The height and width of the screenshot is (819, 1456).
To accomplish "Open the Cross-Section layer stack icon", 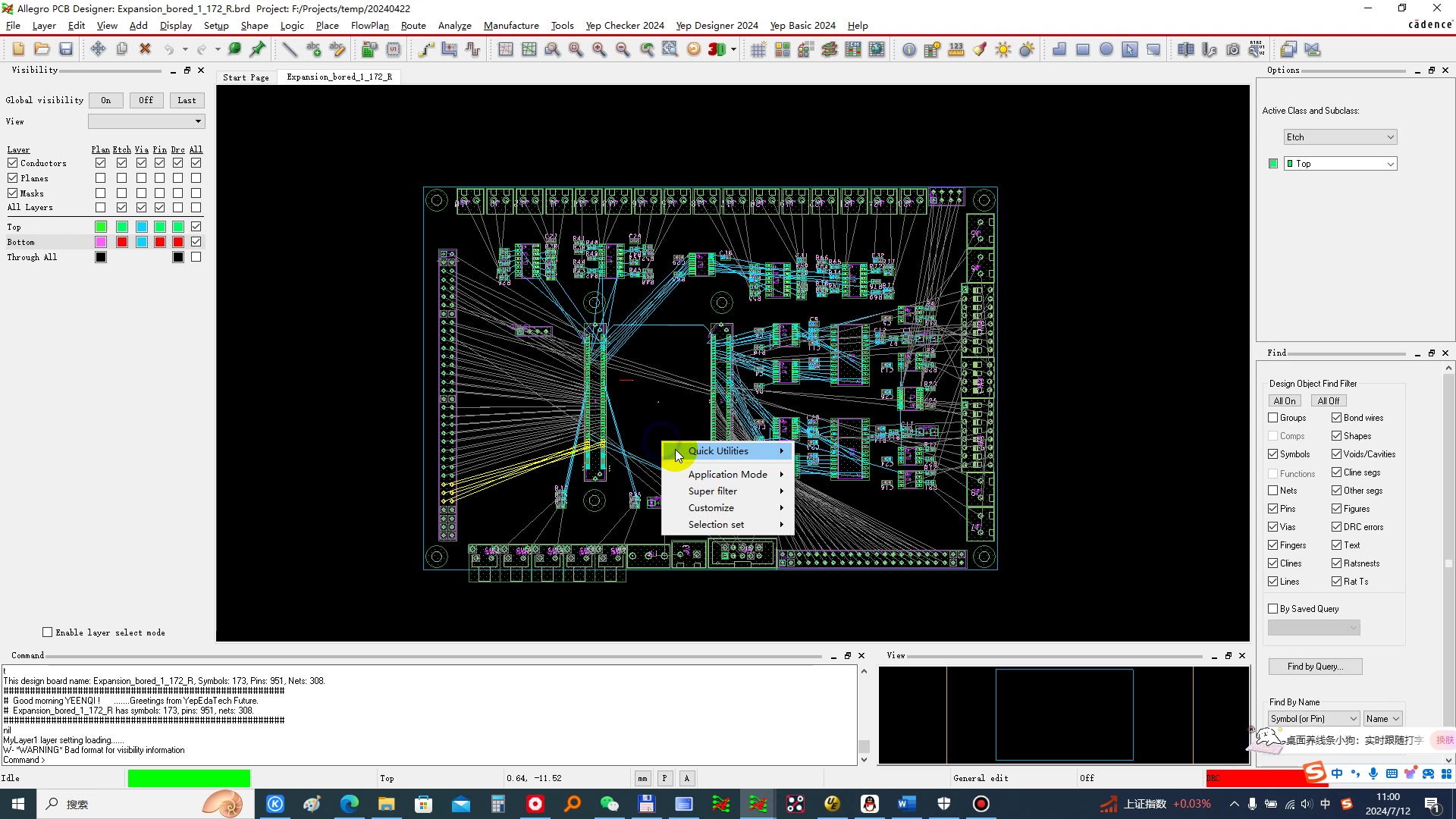I will (x=829, y=49).
